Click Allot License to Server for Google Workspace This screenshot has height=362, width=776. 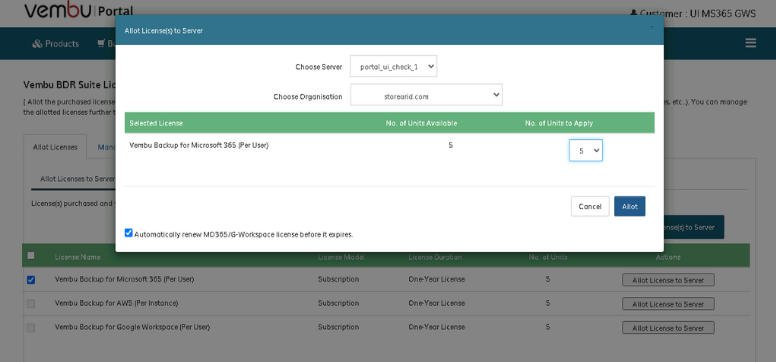click(x=668, y=328)
